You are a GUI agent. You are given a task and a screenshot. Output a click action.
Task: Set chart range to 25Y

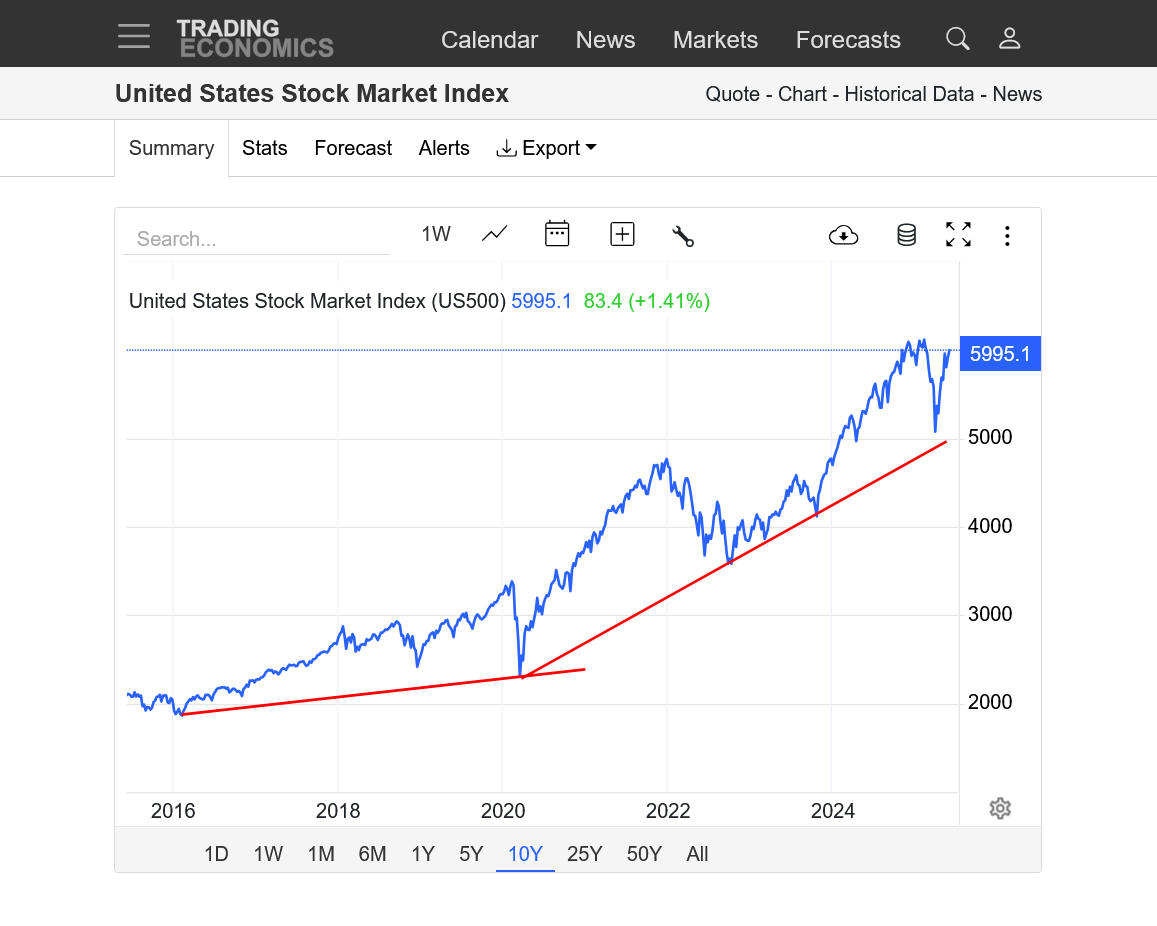pyautogui.click(x=584, y=854)
